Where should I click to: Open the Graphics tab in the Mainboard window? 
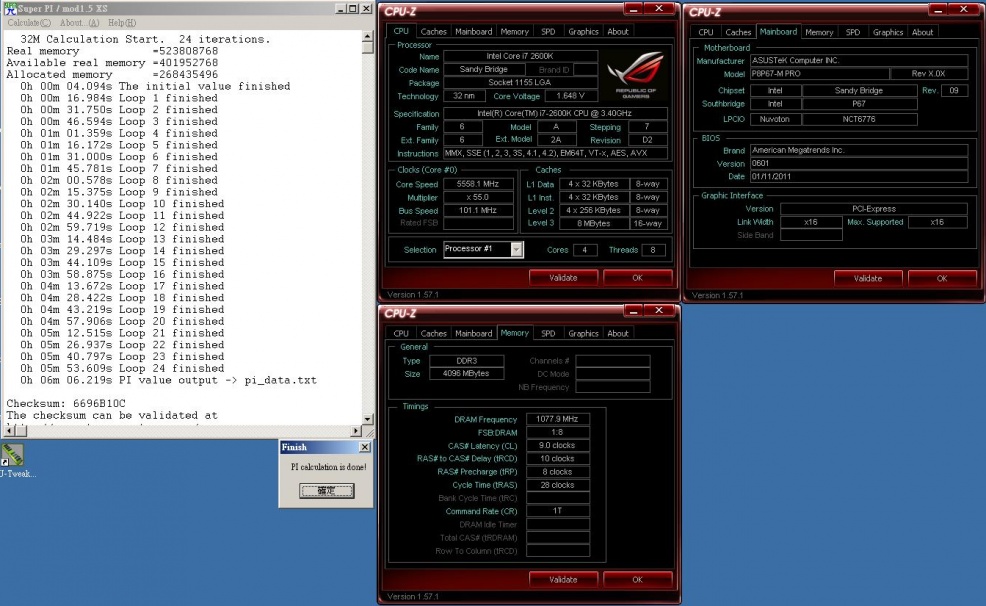coord(888,32)
